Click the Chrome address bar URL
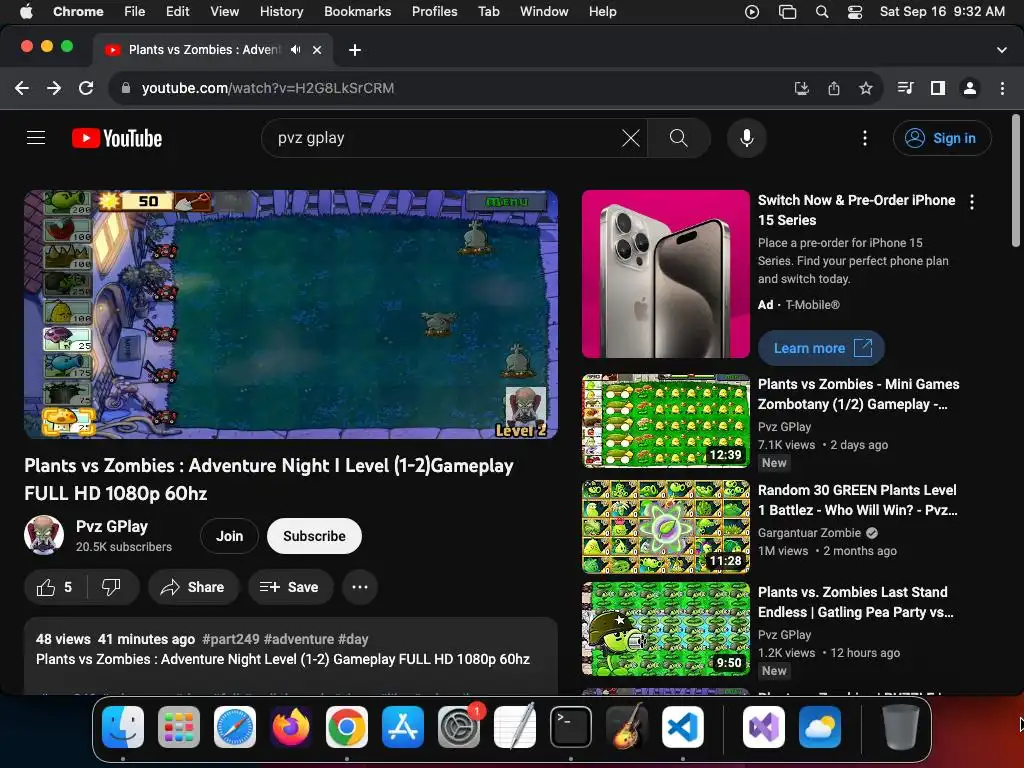 point(268,88)
